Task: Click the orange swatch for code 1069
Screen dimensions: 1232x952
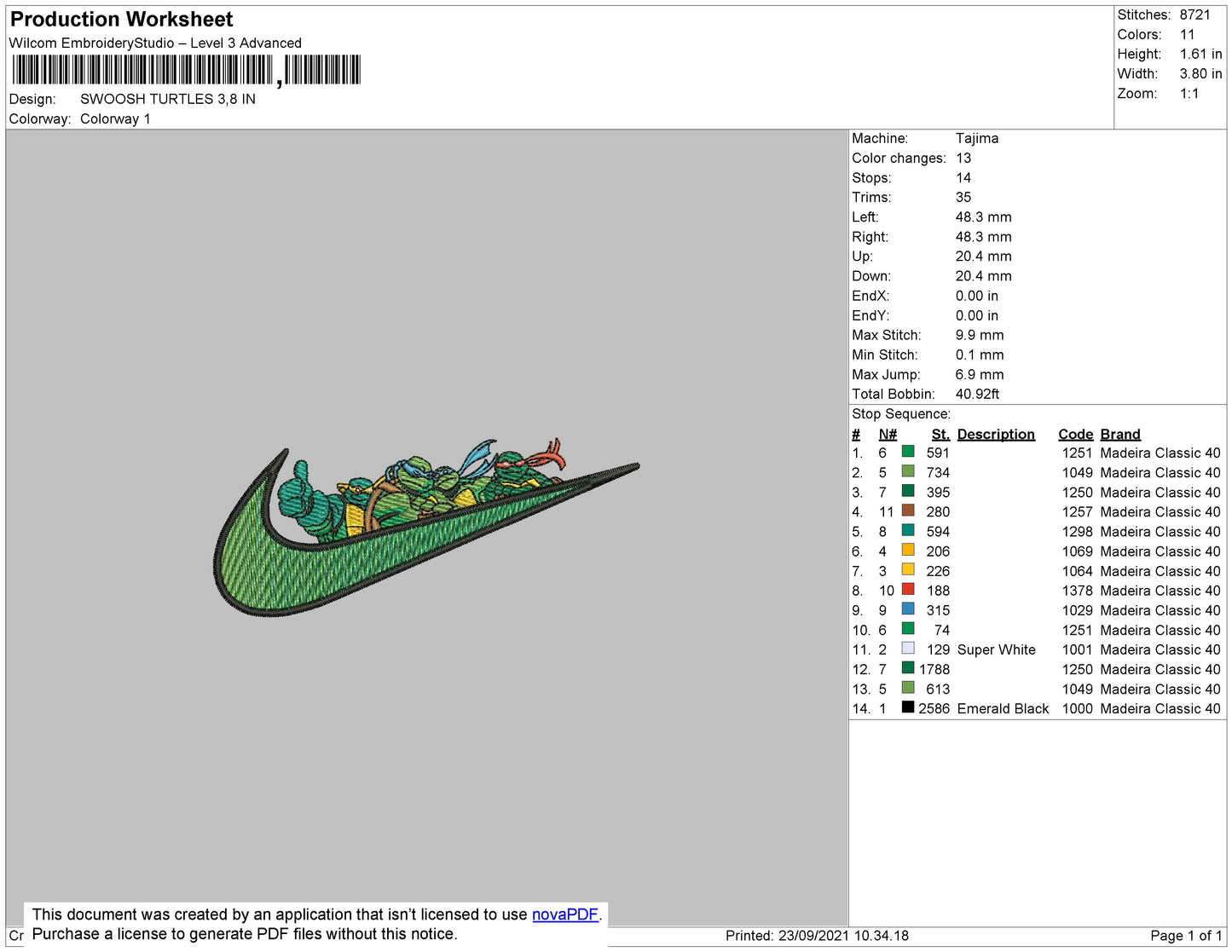Action: [908, 551]
